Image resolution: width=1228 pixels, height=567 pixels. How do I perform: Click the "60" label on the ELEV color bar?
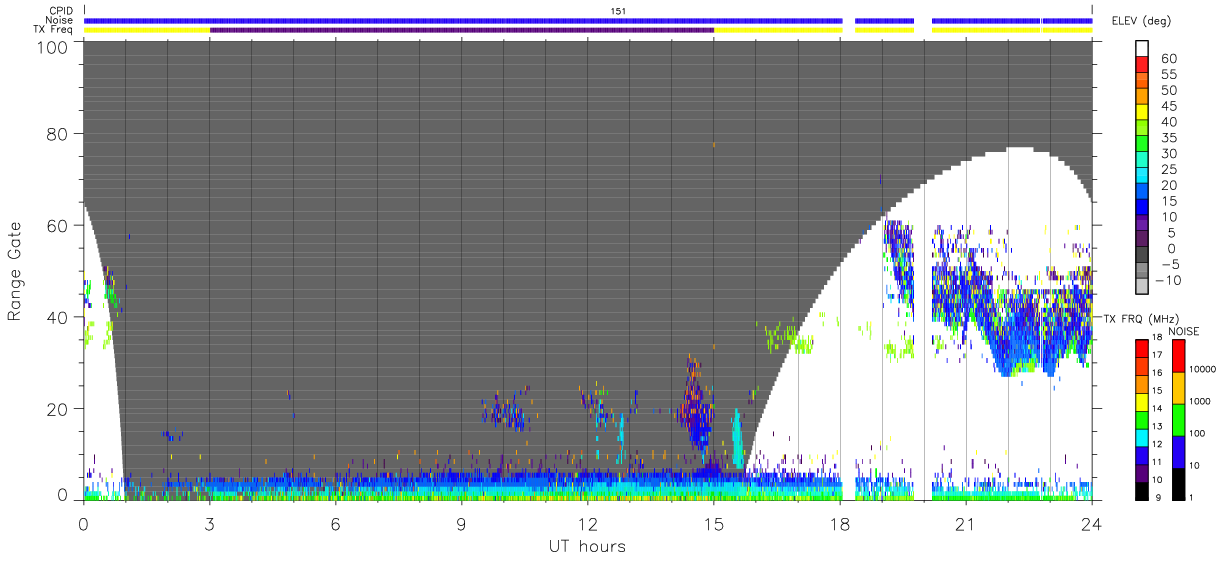point(1169,58)
